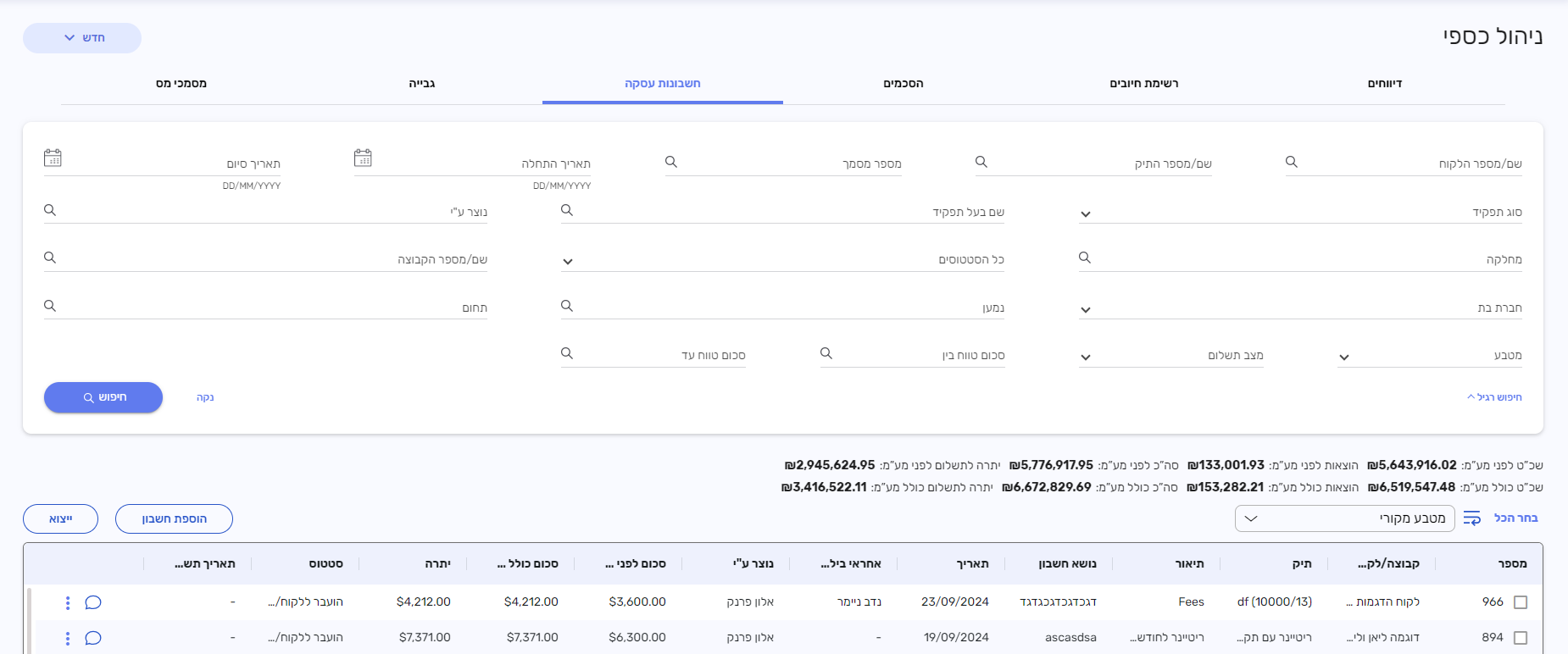Open three-dot menu for invoice 894
The width and height of the screenshot is (1568, 654).
[68, 638]
